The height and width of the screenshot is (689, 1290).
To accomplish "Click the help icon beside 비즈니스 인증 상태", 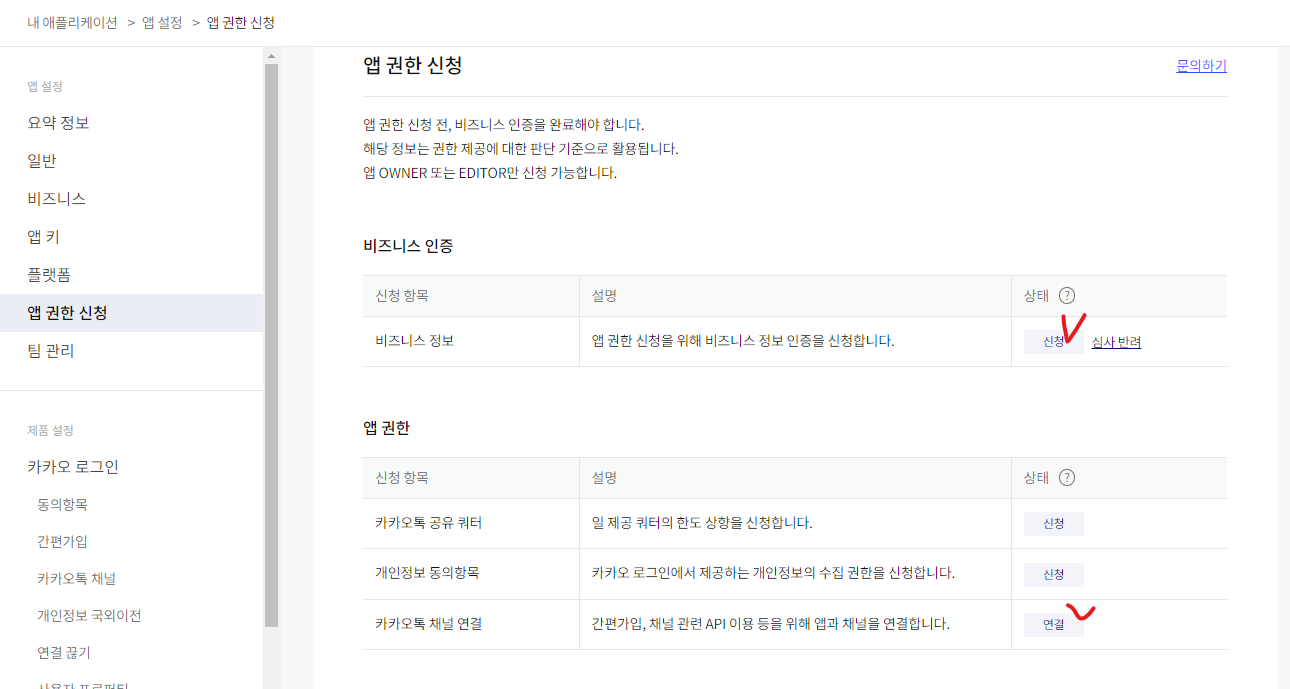I will tap(1067, 295).
